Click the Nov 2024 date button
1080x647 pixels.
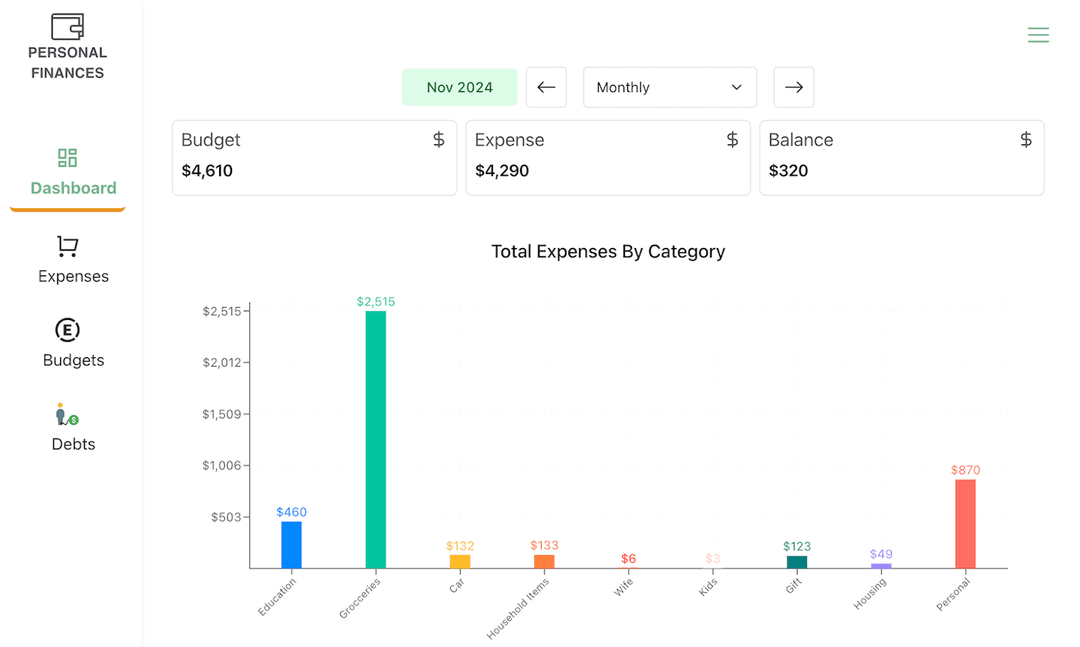point(459,87)
